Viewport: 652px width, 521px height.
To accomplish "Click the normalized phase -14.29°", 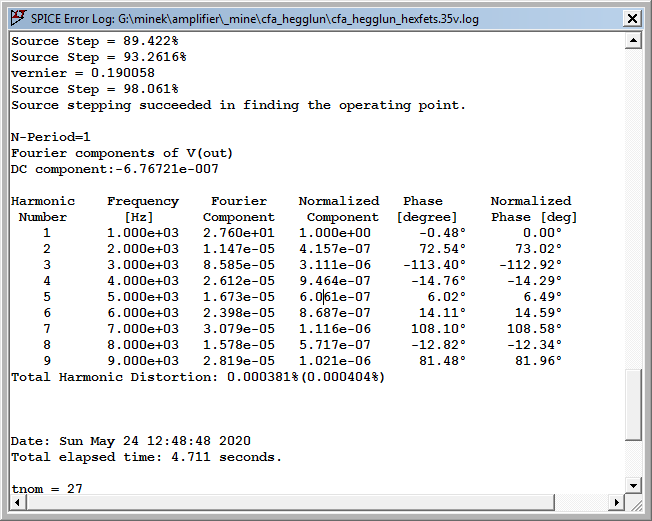I will click(534, 281).
